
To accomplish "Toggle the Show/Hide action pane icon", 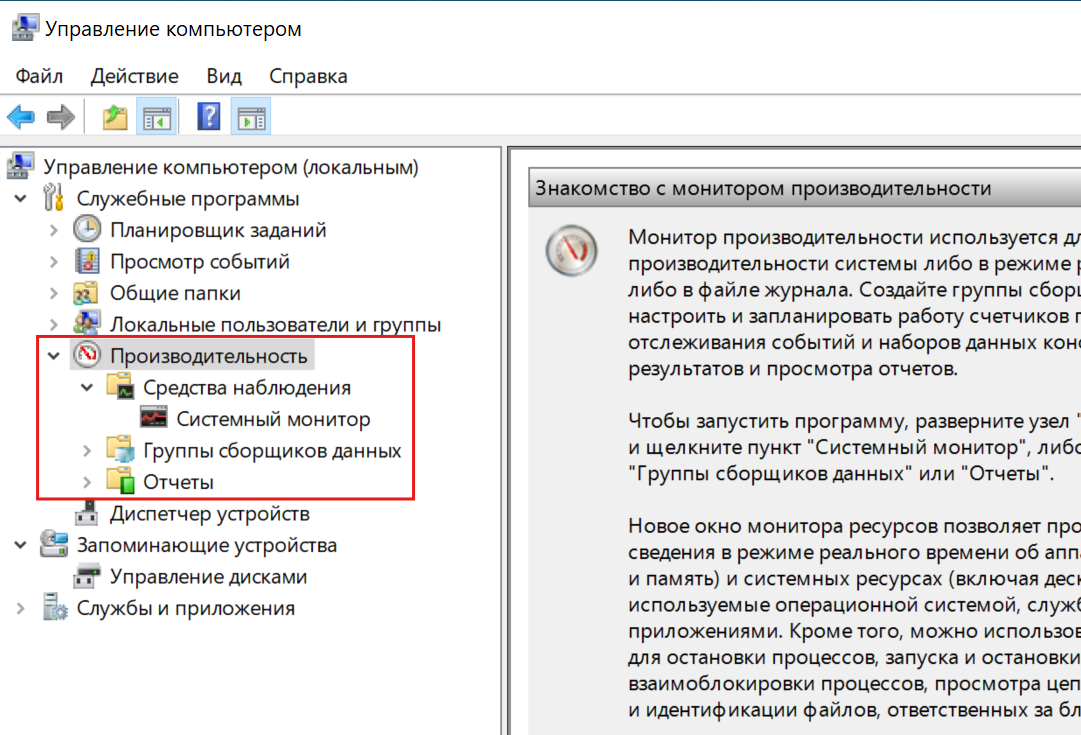I will tap(250, 117).
